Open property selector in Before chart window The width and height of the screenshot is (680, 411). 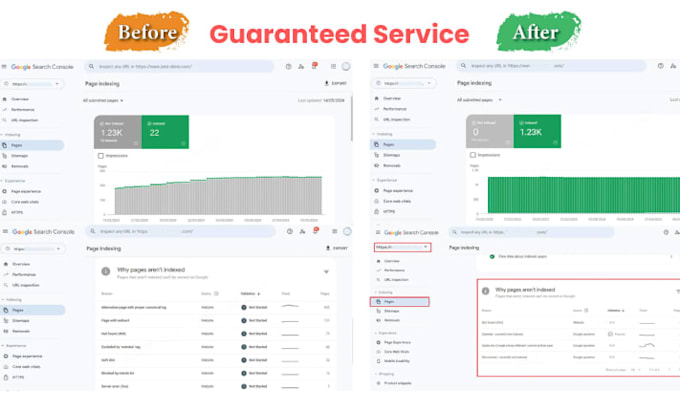[33, 84]
